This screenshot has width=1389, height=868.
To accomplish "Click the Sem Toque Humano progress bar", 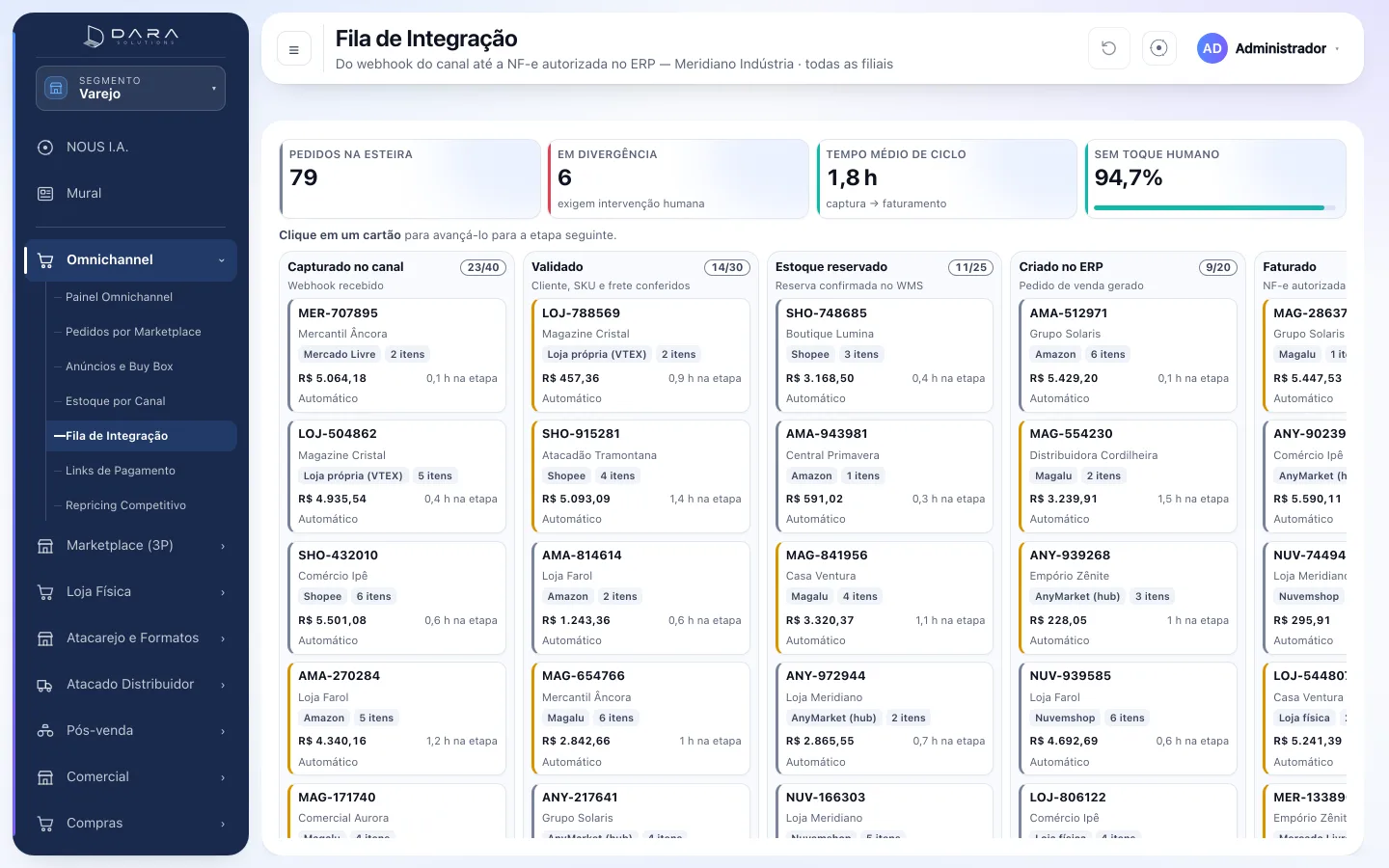I will click(x=1215, y=207).
